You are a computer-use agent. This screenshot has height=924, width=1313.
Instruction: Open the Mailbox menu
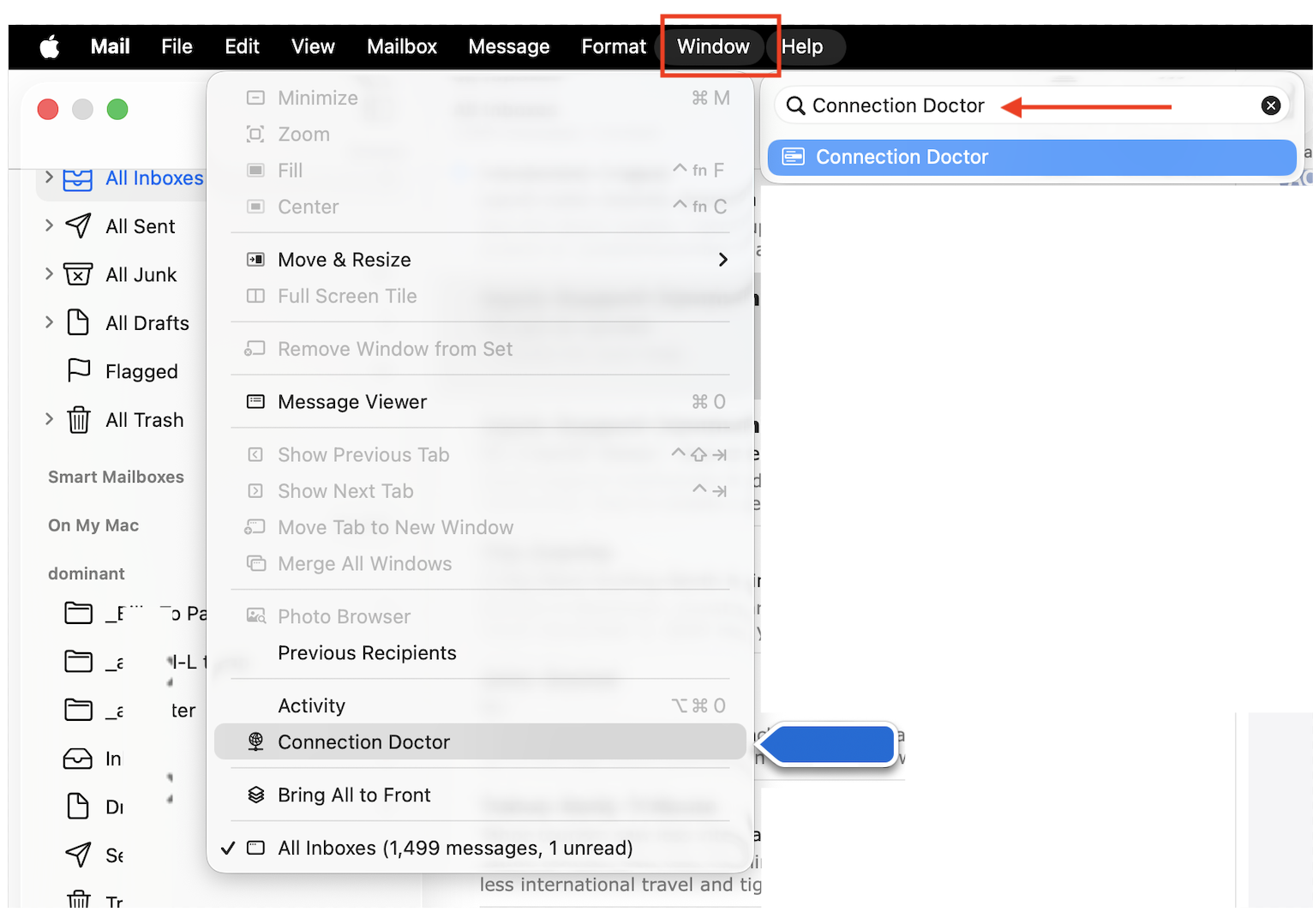(x=402, y=46)
